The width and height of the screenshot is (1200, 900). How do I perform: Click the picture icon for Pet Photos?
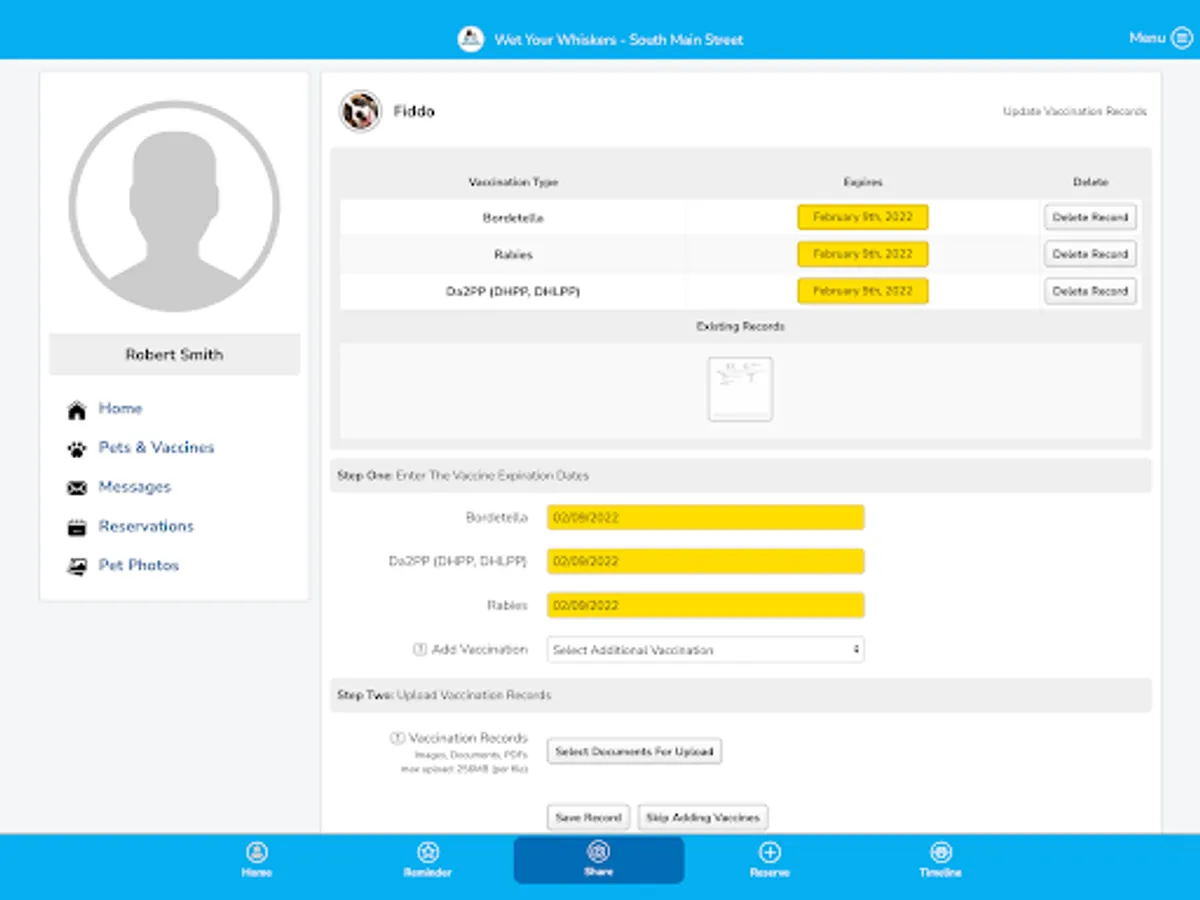point(77,567)
